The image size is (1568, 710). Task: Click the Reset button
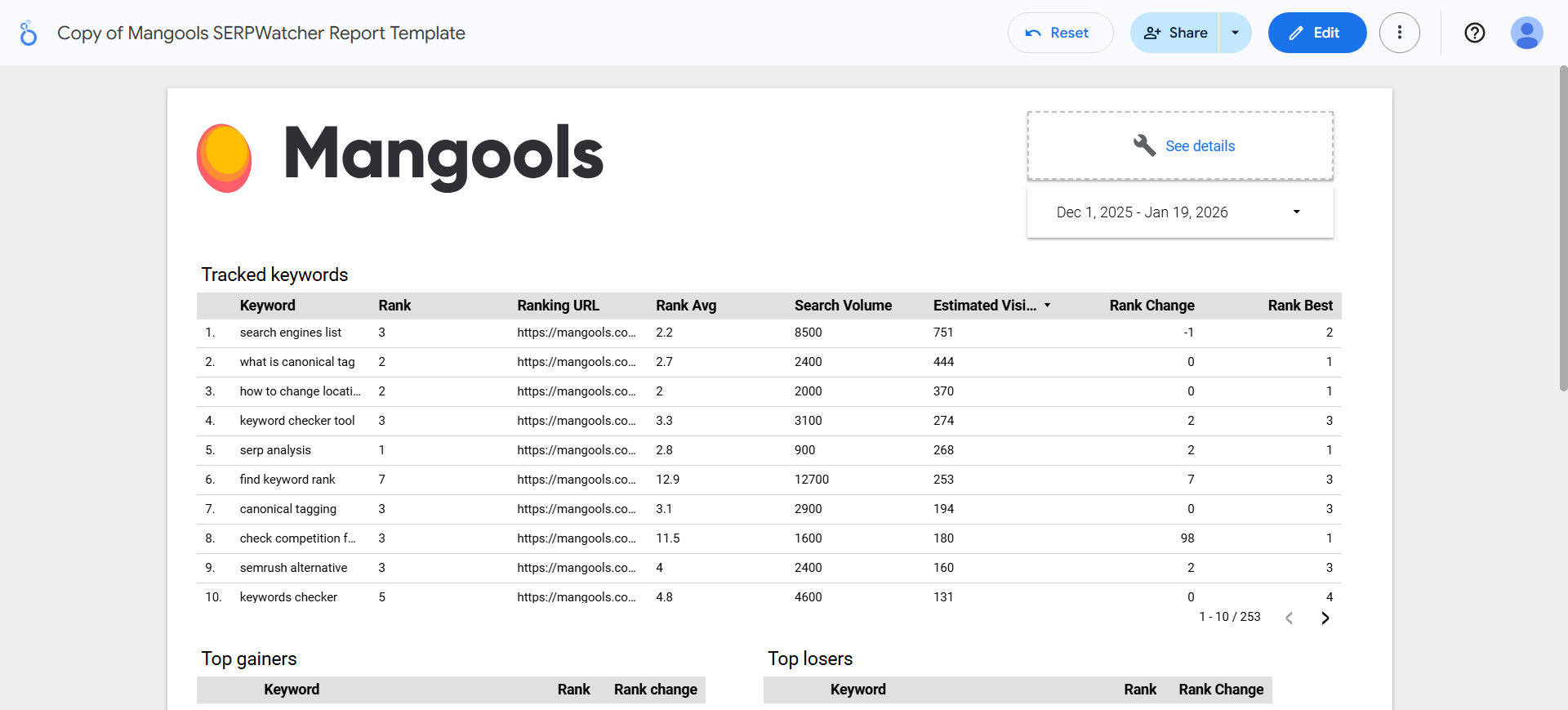pyautogui.click(x=1059, y=33)
